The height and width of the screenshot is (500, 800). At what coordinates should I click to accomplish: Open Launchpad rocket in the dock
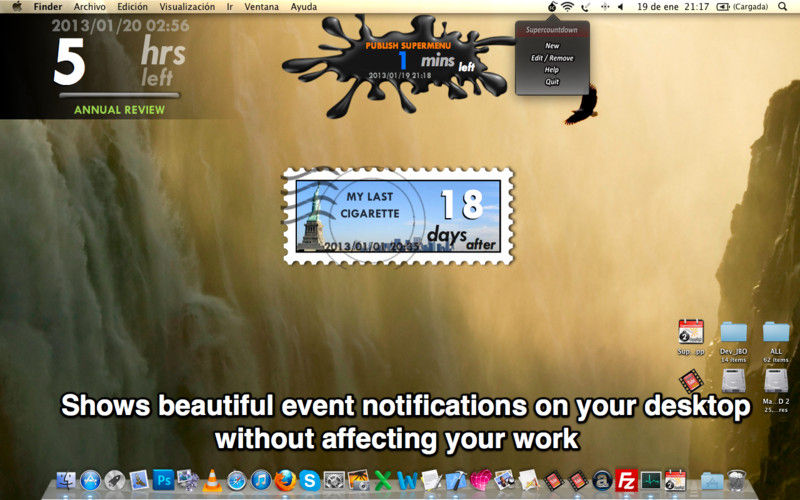[x=114, y=480]
